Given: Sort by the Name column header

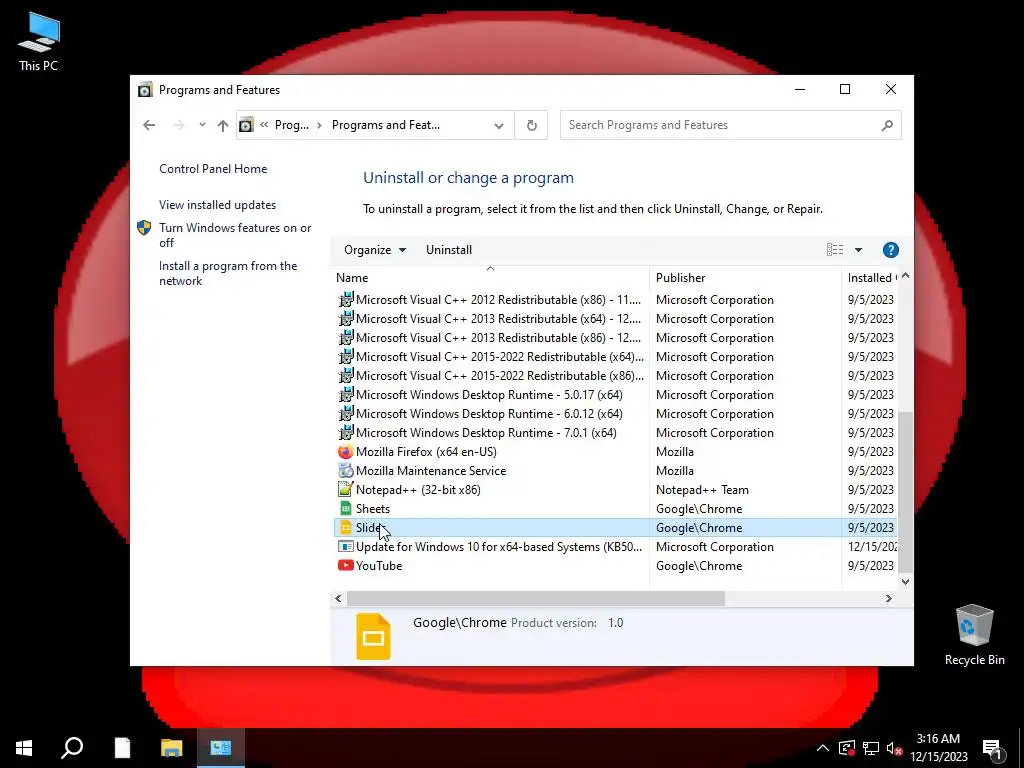Looking at the screenshot, I should point(490,278).
